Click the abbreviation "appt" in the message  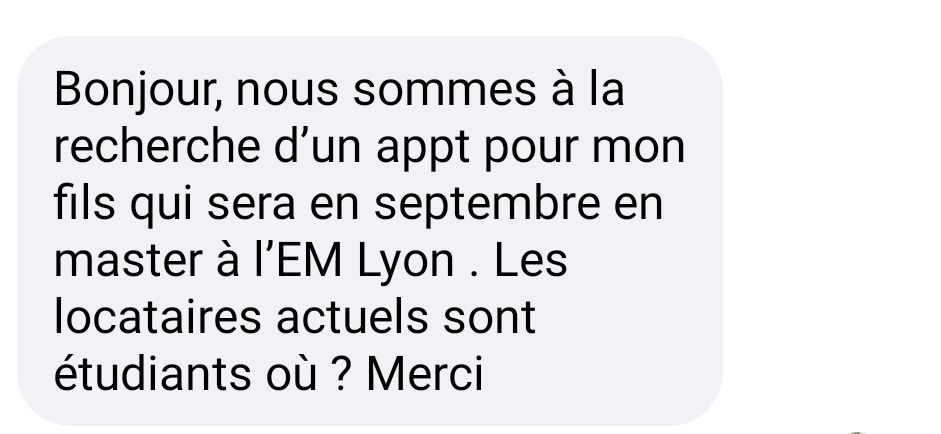(422, 149)
